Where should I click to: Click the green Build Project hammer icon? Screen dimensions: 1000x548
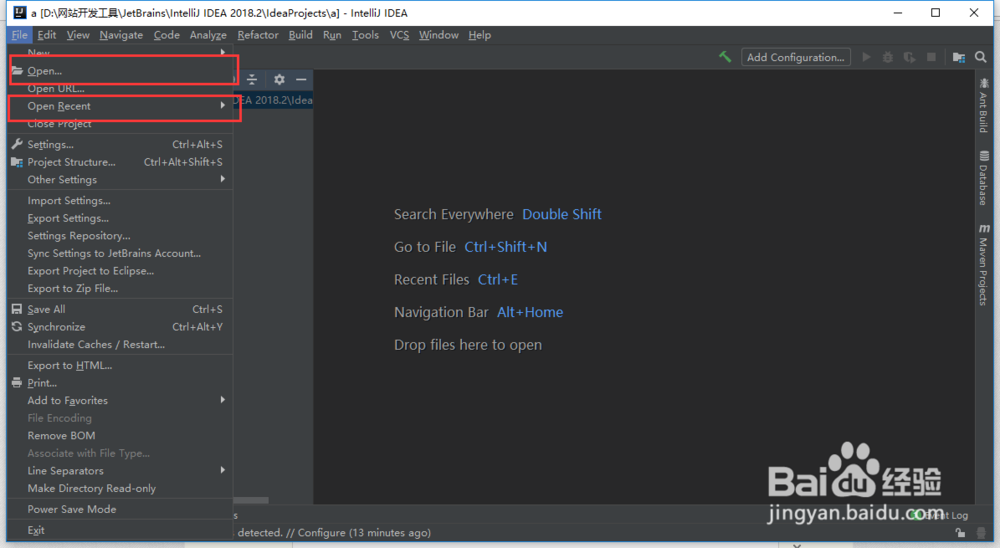click(x=725, y=57)
